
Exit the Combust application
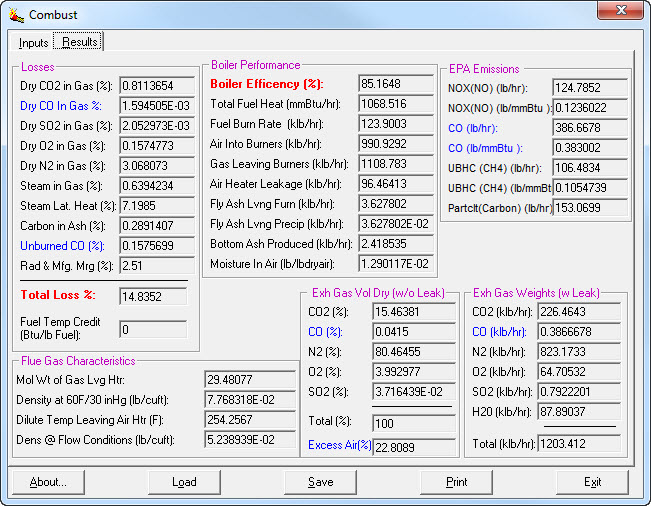[592, 482]
